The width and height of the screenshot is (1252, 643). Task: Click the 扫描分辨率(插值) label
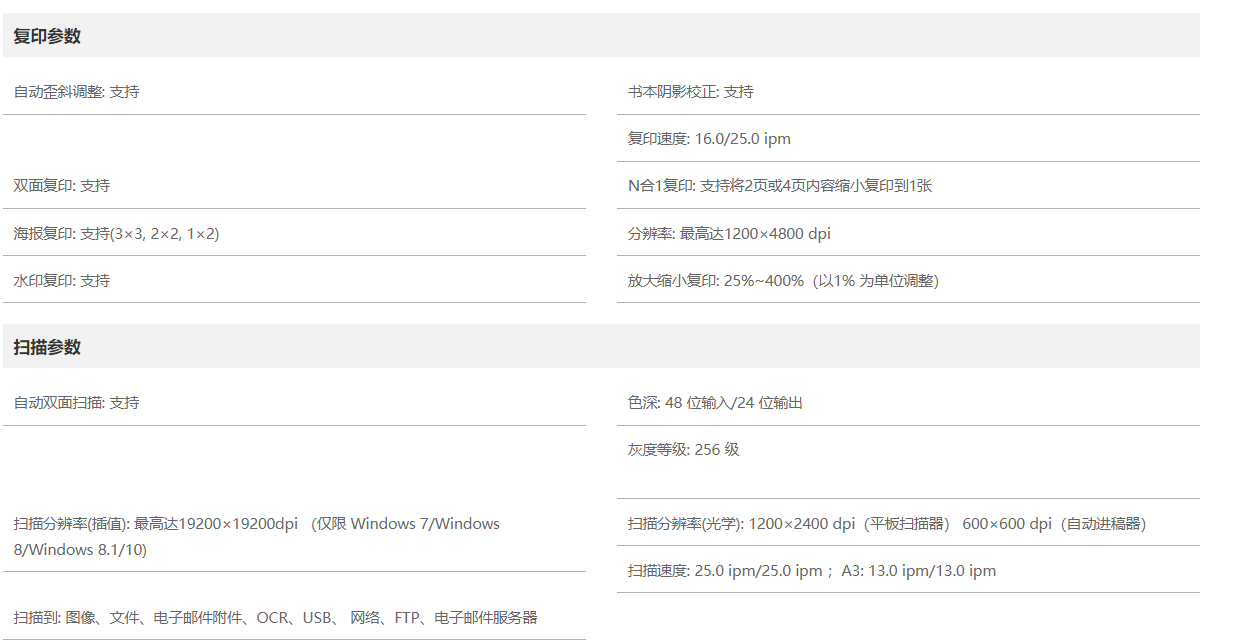70,524
